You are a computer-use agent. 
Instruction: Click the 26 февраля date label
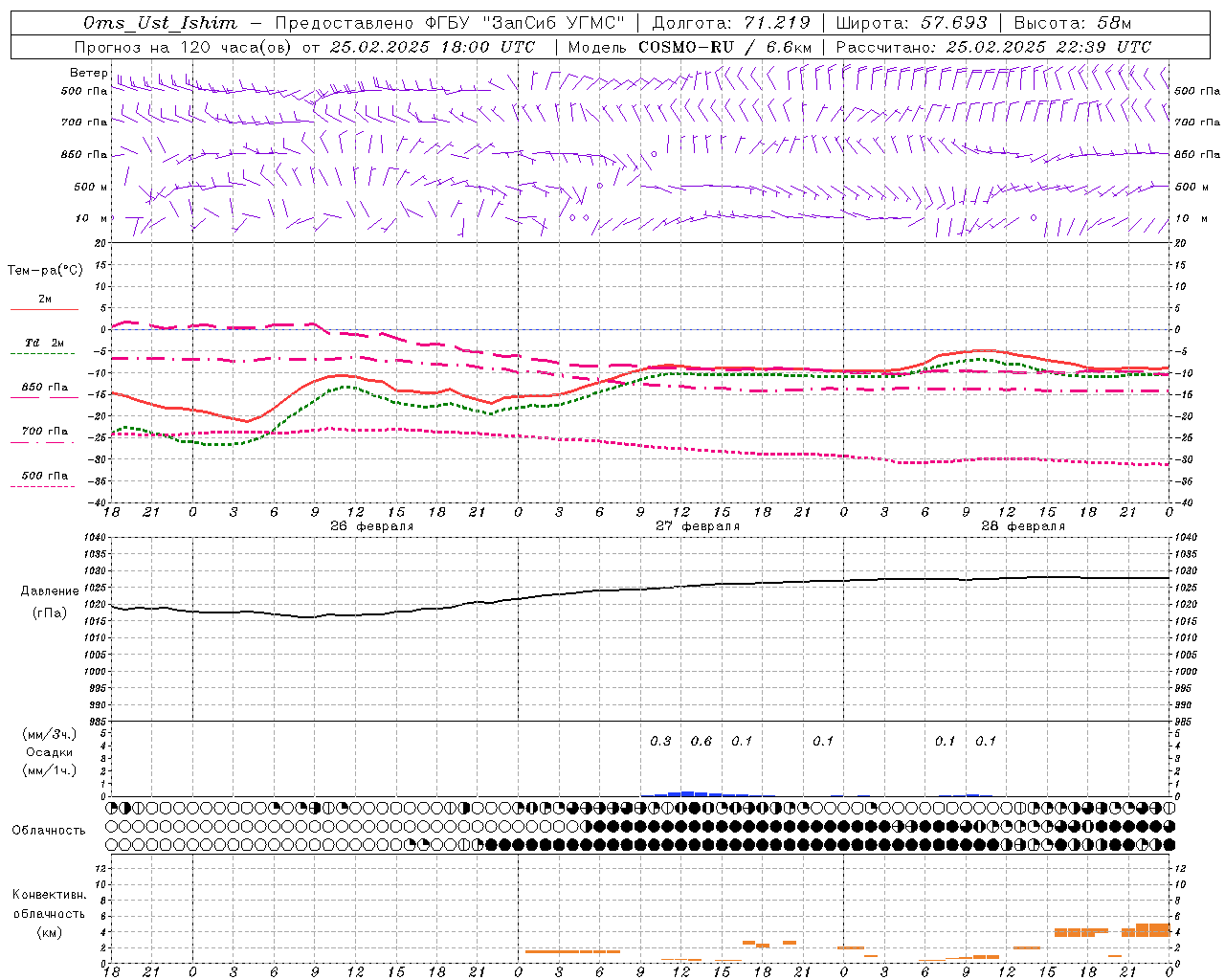coord(372,526)
